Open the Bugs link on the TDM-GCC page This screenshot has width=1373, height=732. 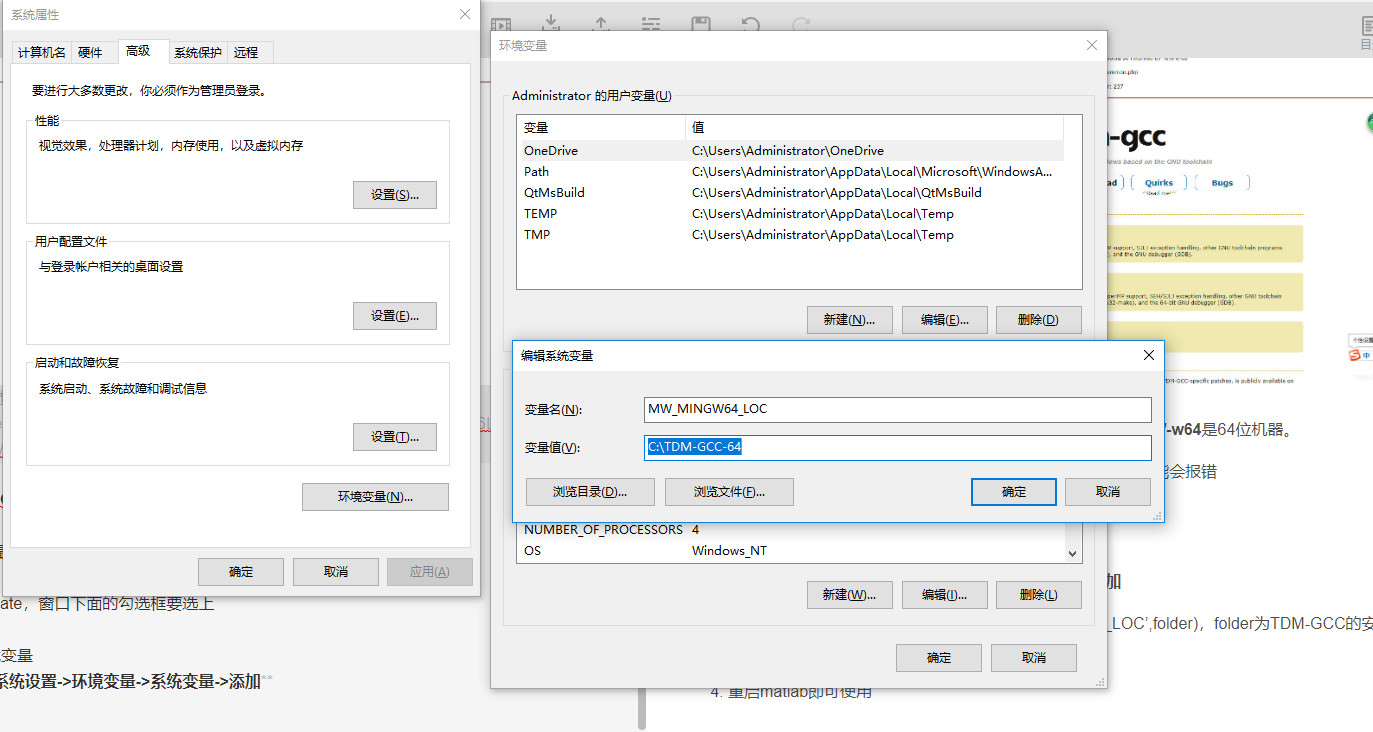pos(1222,183)
